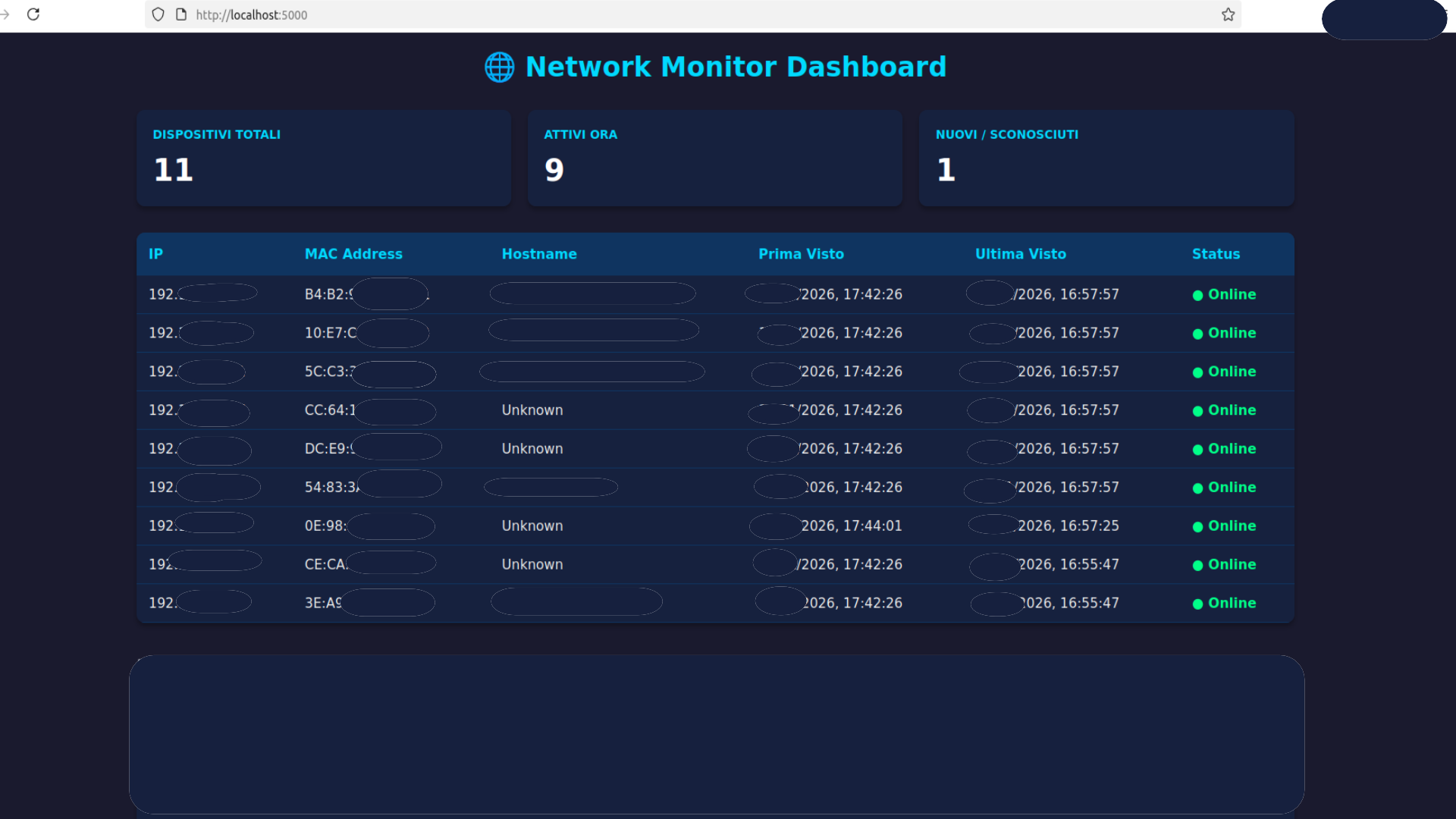Click the shield permissions icon in the address bar
The height and width of the screenshot is (819, 1456).
click(x=157, y=14)
